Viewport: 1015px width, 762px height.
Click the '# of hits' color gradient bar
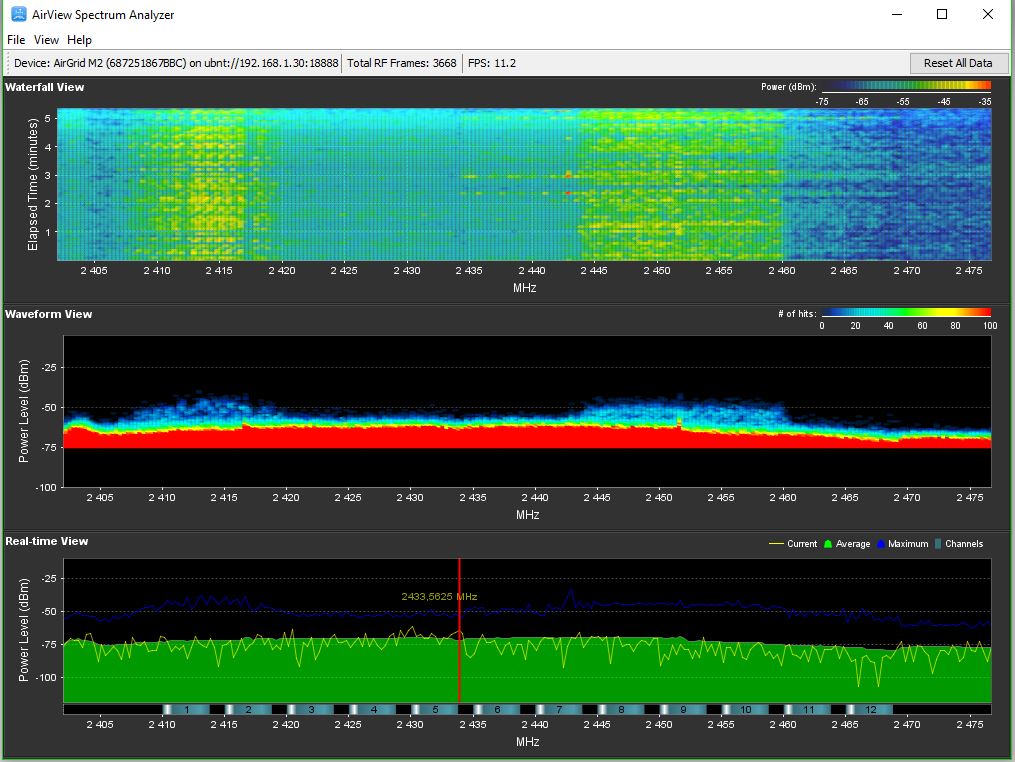tap(905, 313)
